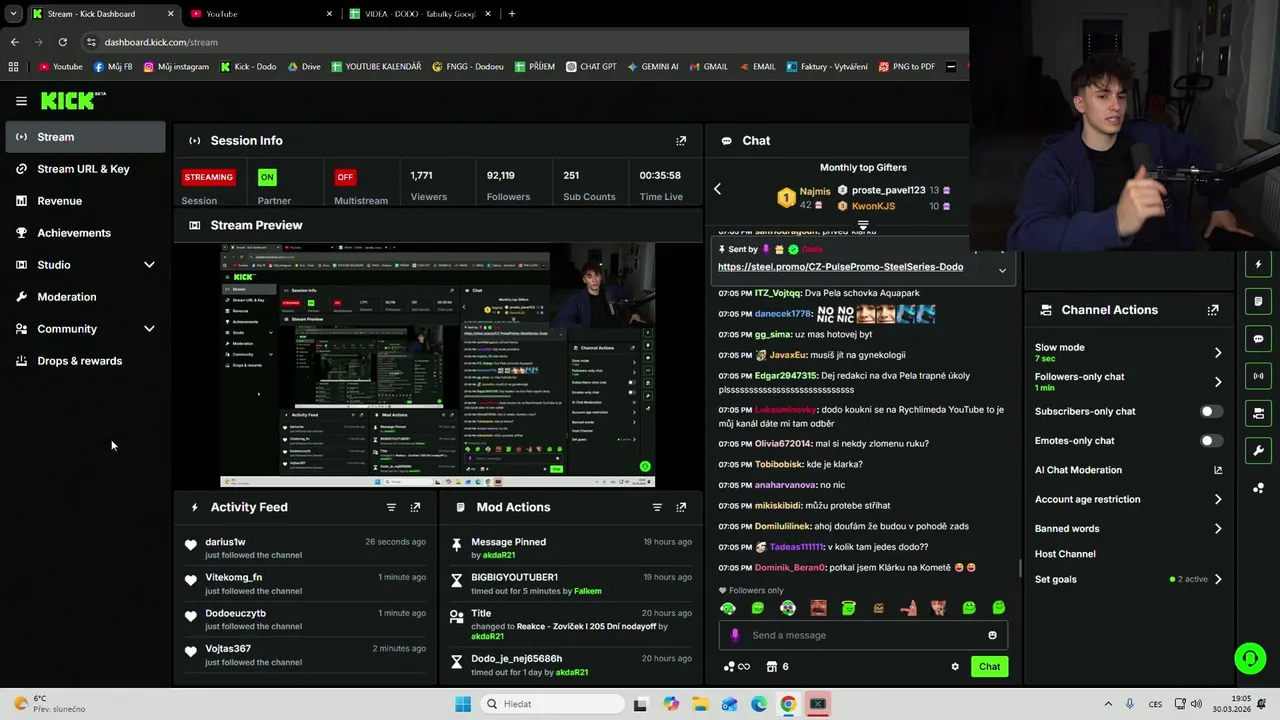This screenshot has height=720, width=1280.
Task: Click danecek1778 username in chat
Action: 783,314
